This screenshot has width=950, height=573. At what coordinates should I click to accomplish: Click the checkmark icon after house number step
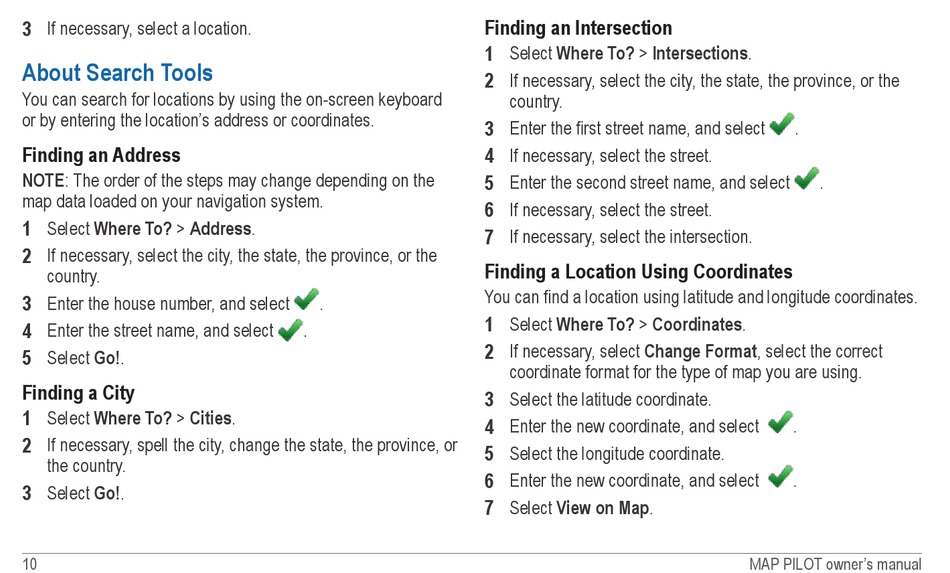coord(307,299)
